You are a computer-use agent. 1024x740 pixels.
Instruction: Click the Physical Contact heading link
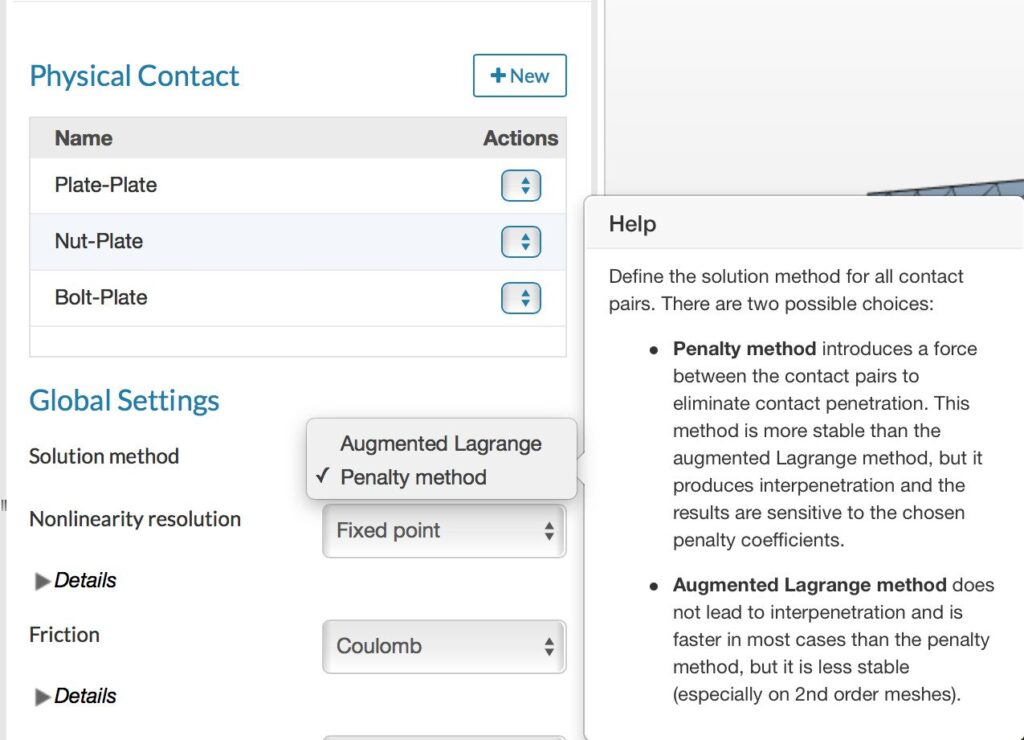click(x=134, y=75)
